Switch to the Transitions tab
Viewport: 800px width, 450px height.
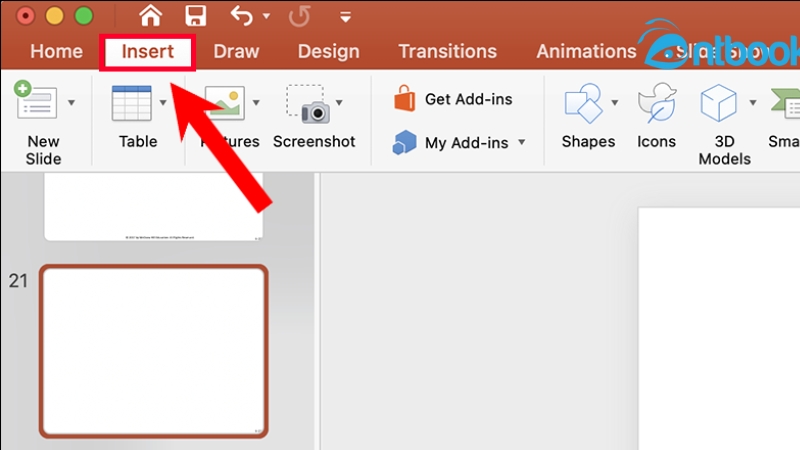click(447, 51)
